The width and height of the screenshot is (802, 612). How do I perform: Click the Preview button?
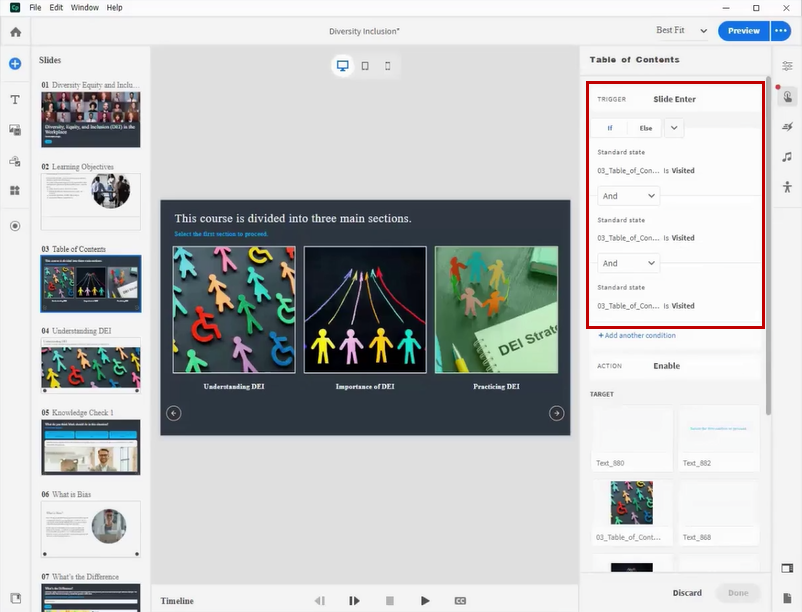pos(744,31)
